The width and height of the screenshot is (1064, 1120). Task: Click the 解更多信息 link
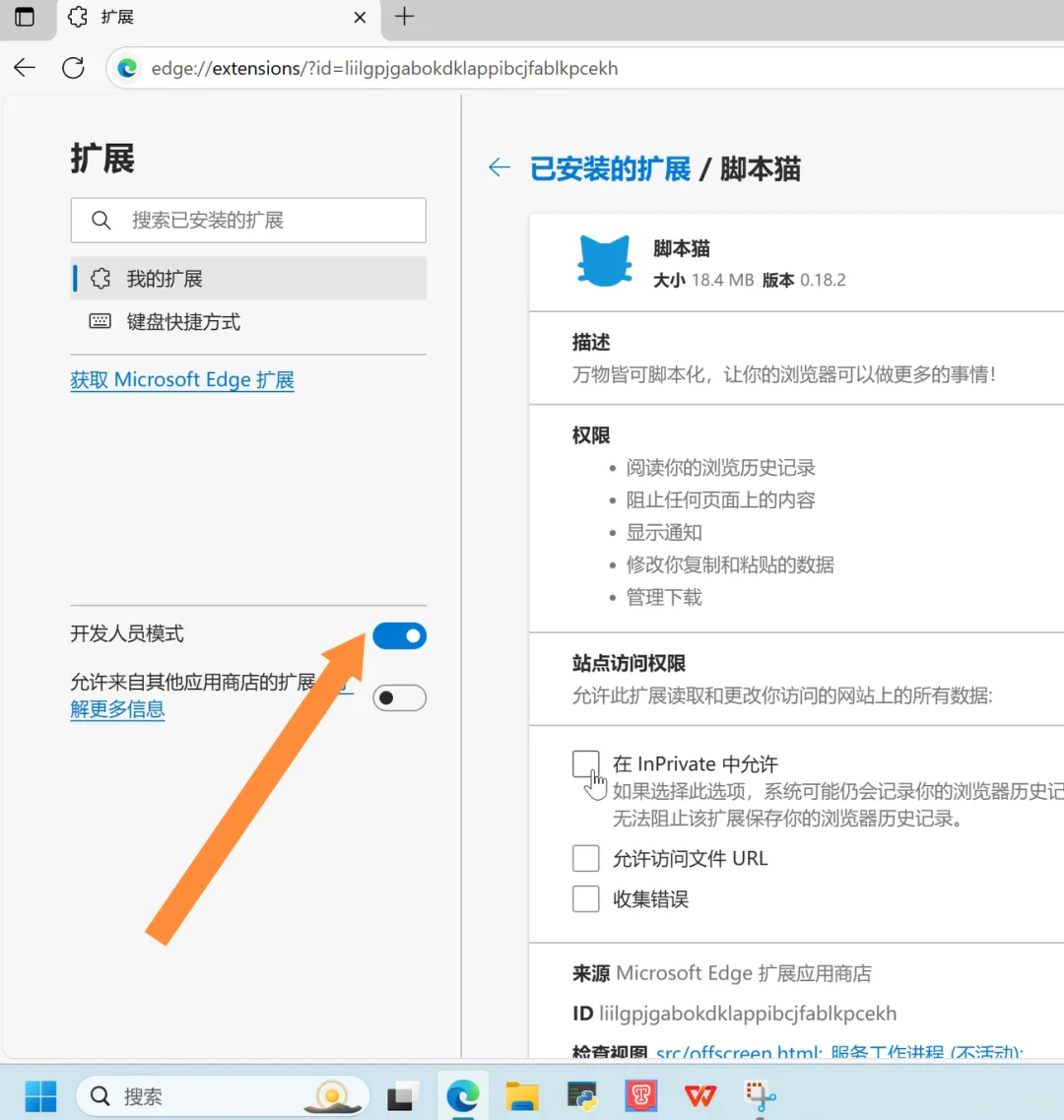click(x=117, y=709)
